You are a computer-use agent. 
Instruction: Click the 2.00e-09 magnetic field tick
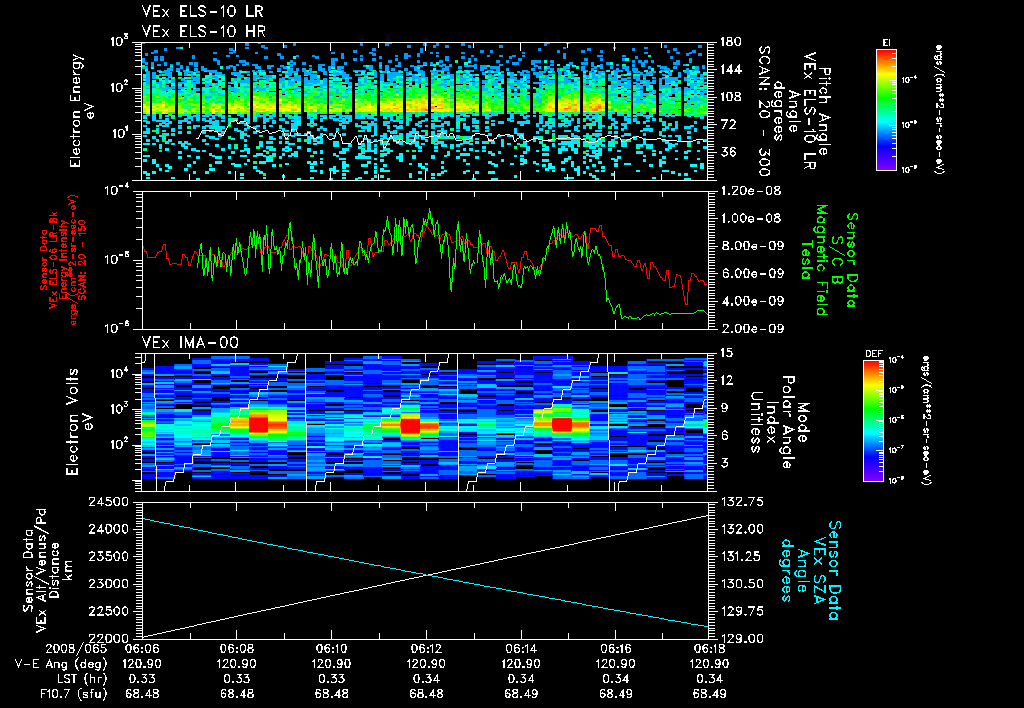tap(751, 329)
